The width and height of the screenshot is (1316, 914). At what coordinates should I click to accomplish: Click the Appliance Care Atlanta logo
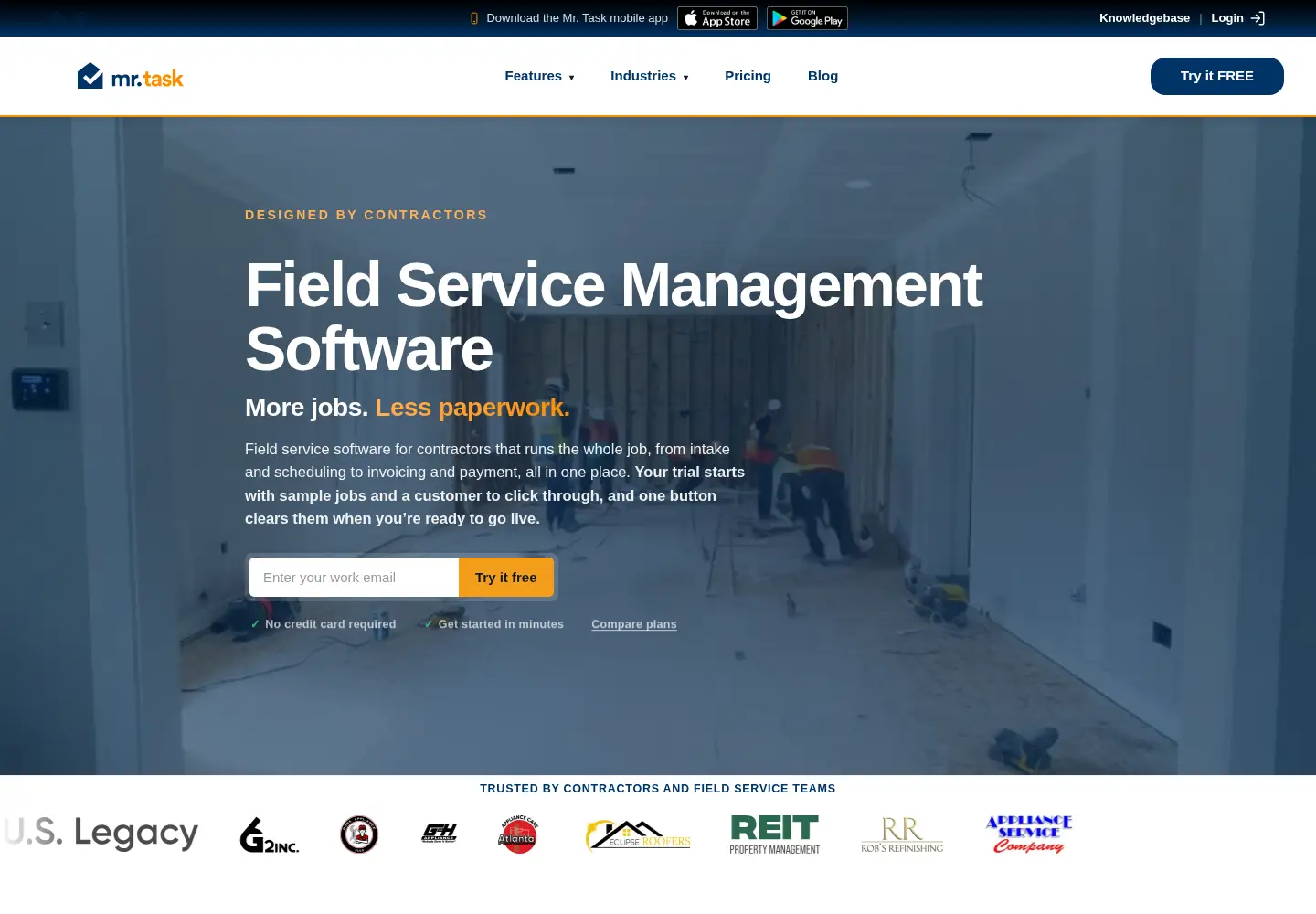tap(518, 834)
